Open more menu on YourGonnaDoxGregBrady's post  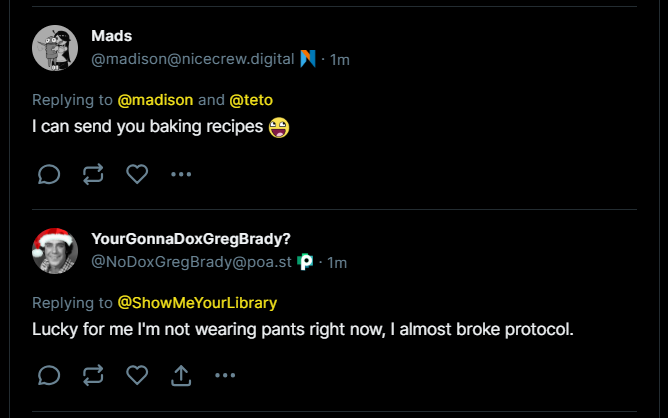pos(225,375)
